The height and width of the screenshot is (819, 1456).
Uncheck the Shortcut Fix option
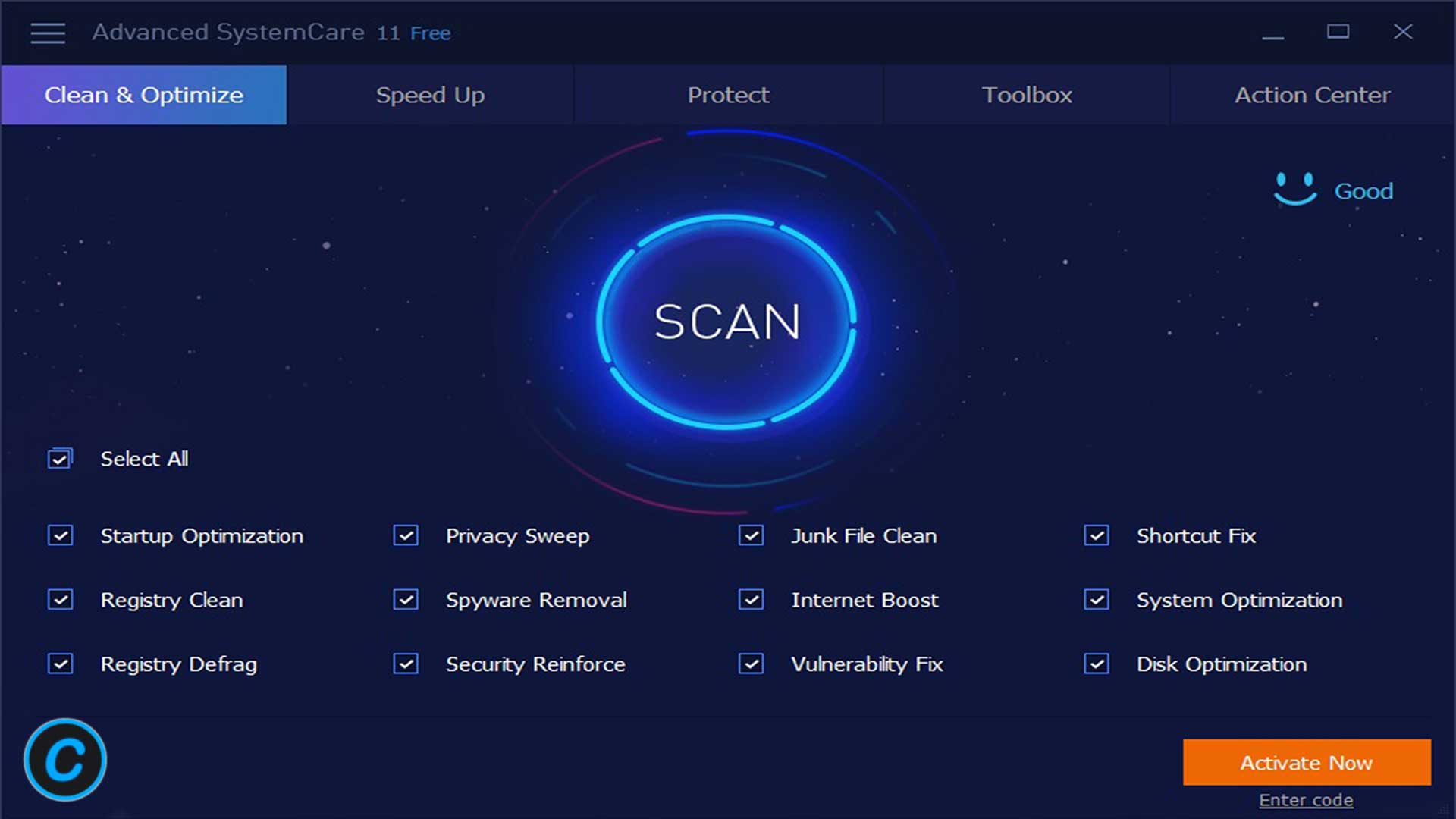pos(1097,535)
